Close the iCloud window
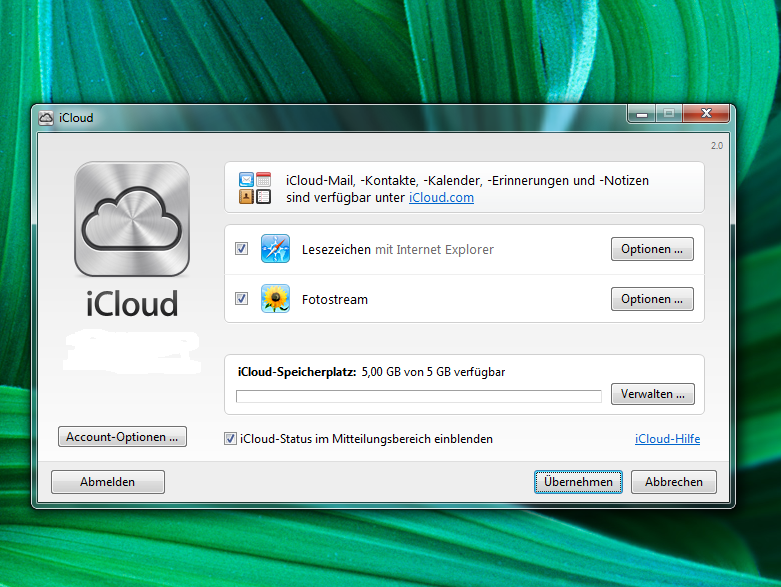This screenshot has width=781, height=587. point(706,114)
